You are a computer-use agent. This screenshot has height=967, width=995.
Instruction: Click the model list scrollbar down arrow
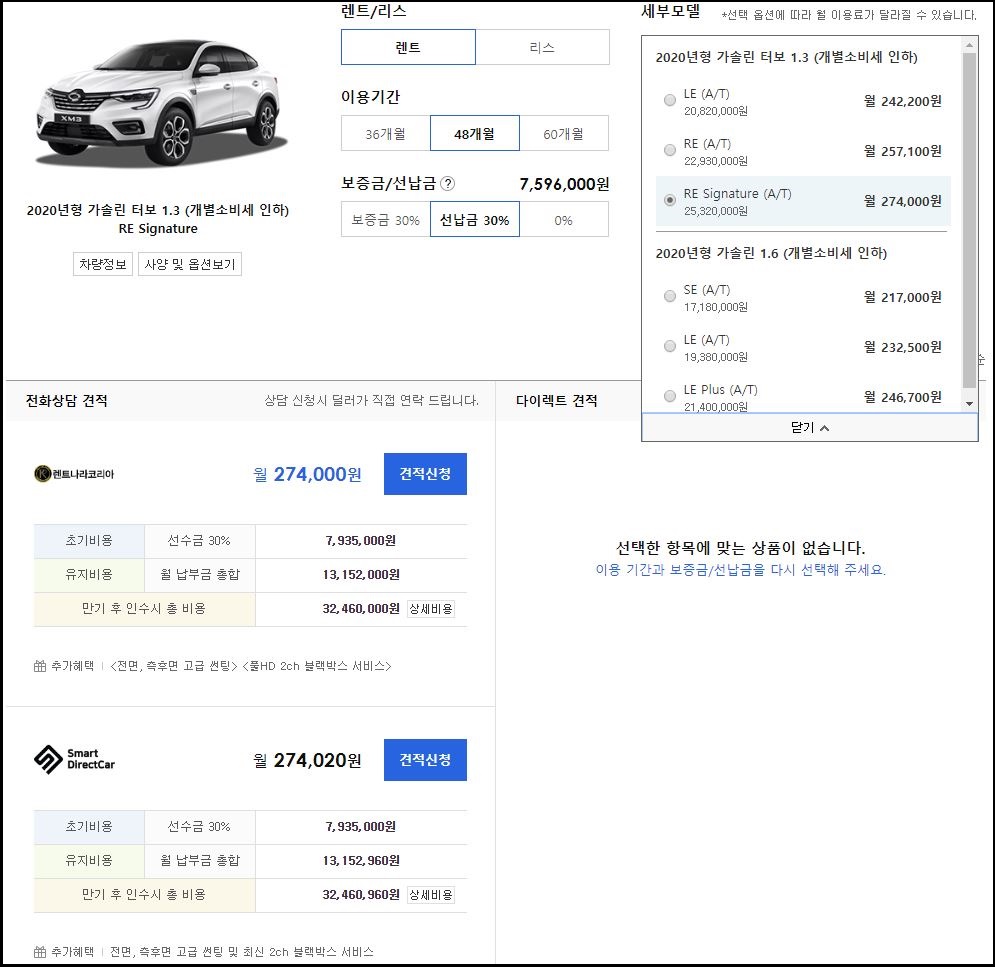969,404
